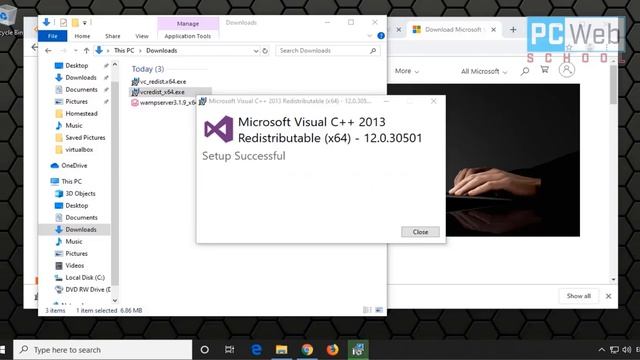The image size is (640, 360).
Task: Open Local Disk (C:)
Action: pos(85,278)
